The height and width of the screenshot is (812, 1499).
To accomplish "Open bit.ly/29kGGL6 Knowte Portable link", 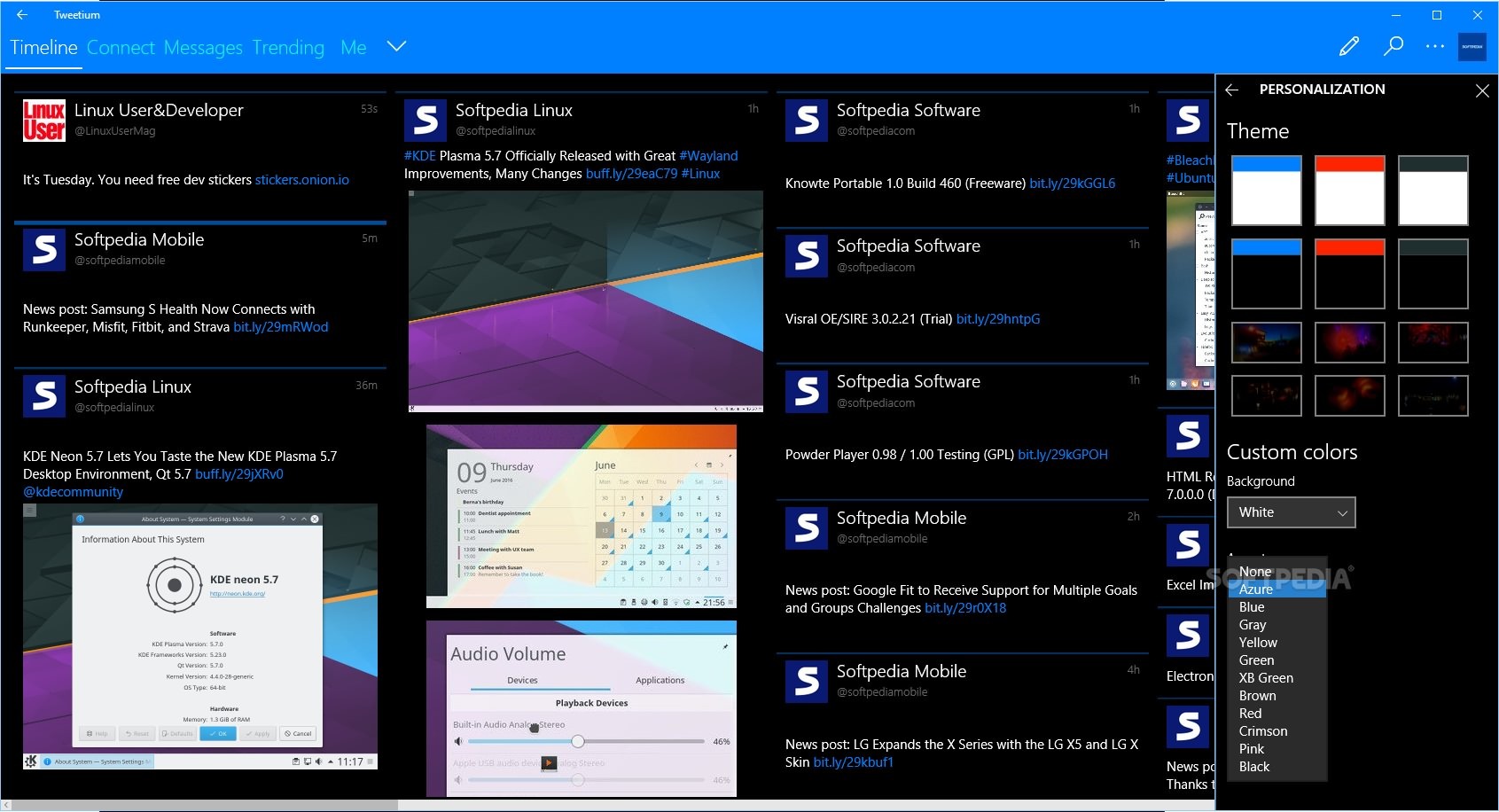I will click(1073, 183).
